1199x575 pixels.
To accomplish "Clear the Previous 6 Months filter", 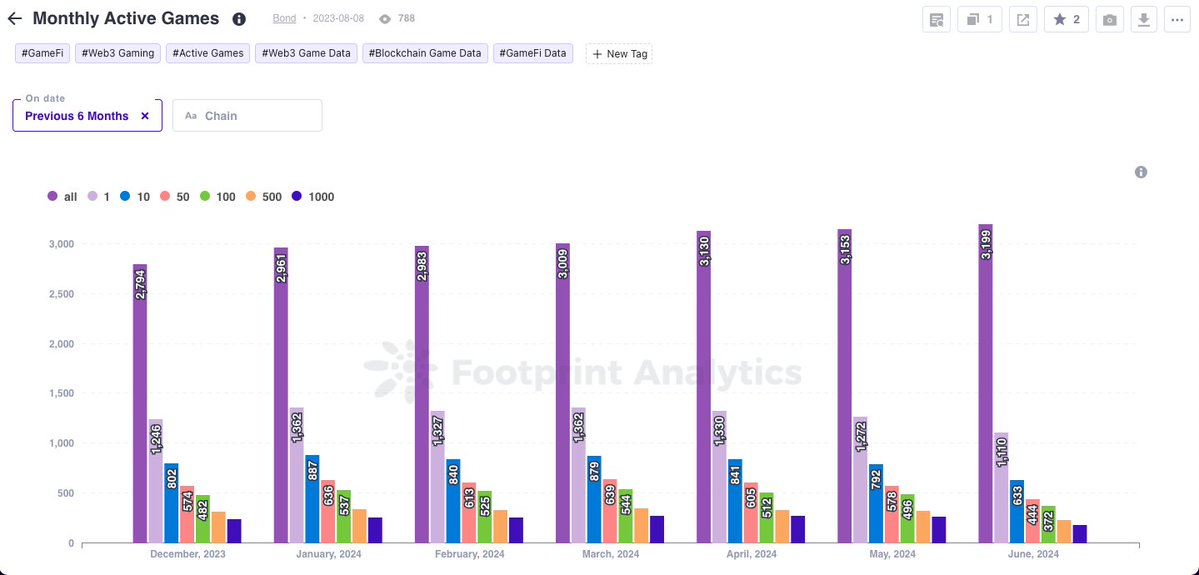I will coord(145,116).
